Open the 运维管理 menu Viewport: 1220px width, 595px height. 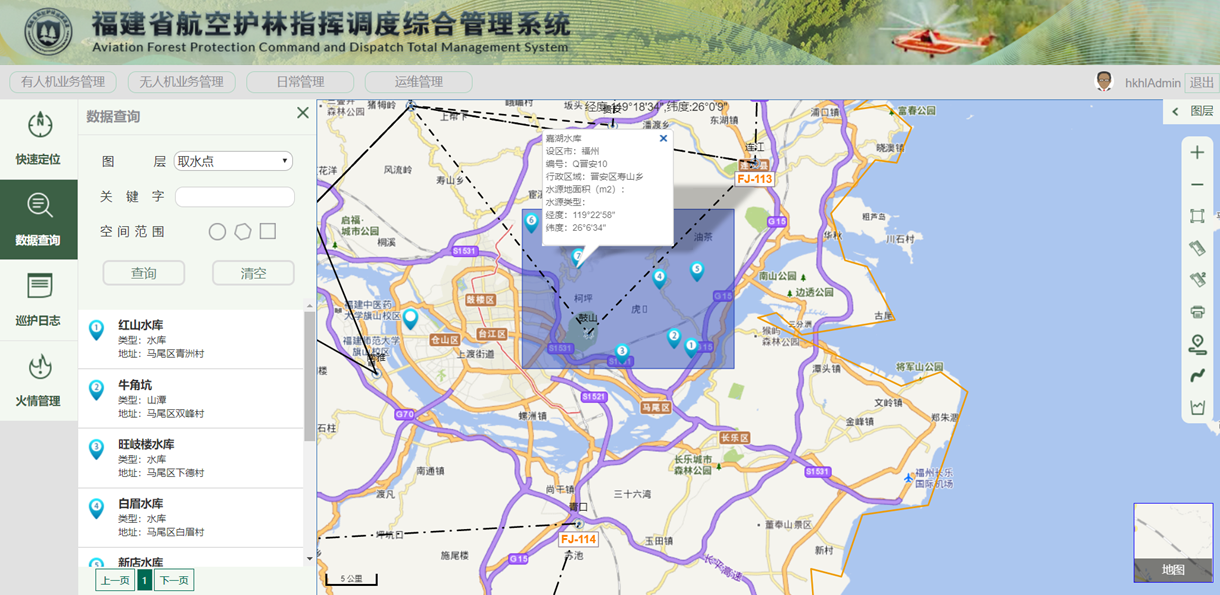point(418,82)
